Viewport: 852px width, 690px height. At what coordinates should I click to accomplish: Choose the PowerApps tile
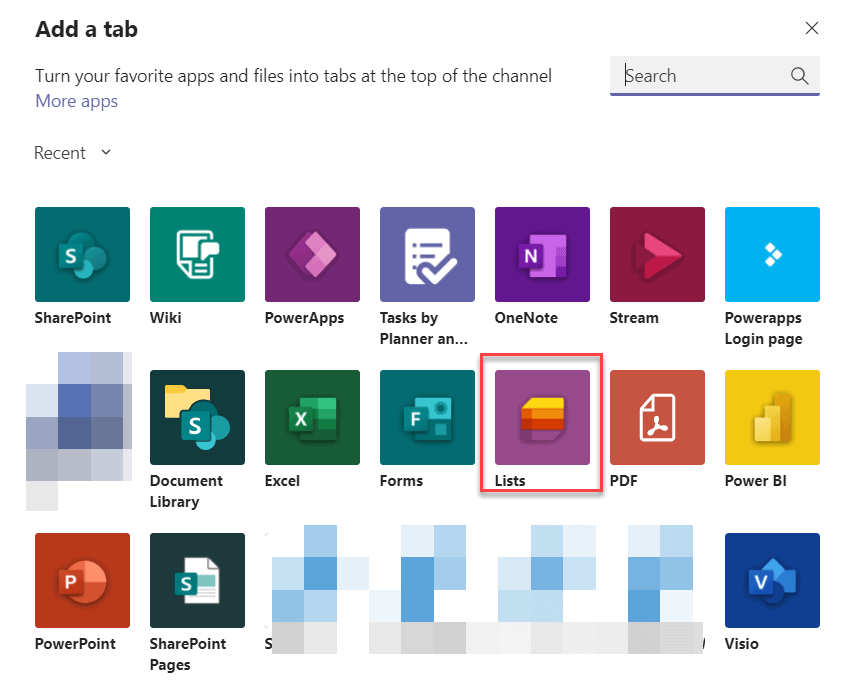coord(312,254)
